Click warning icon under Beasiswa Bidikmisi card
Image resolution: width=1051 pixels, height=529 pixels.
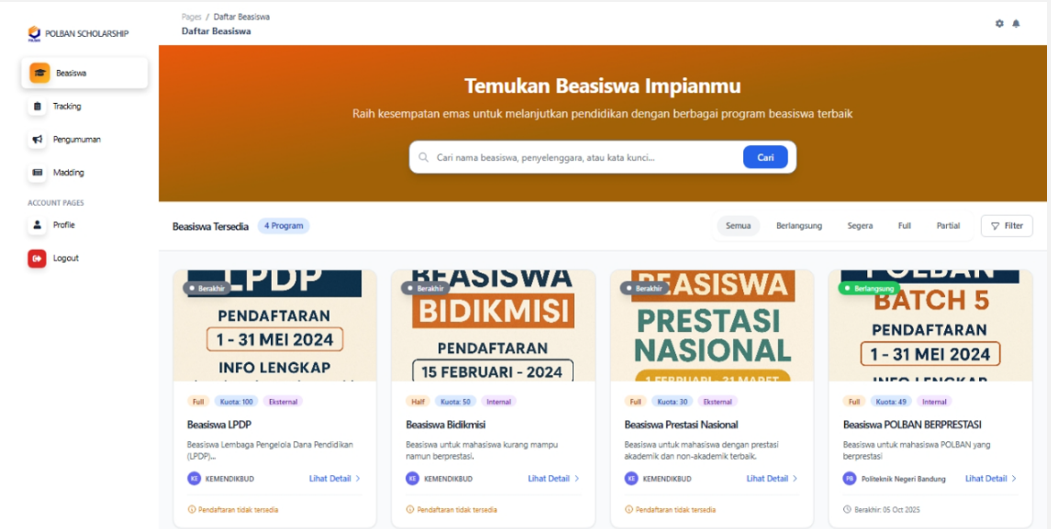tap(410, 510)
